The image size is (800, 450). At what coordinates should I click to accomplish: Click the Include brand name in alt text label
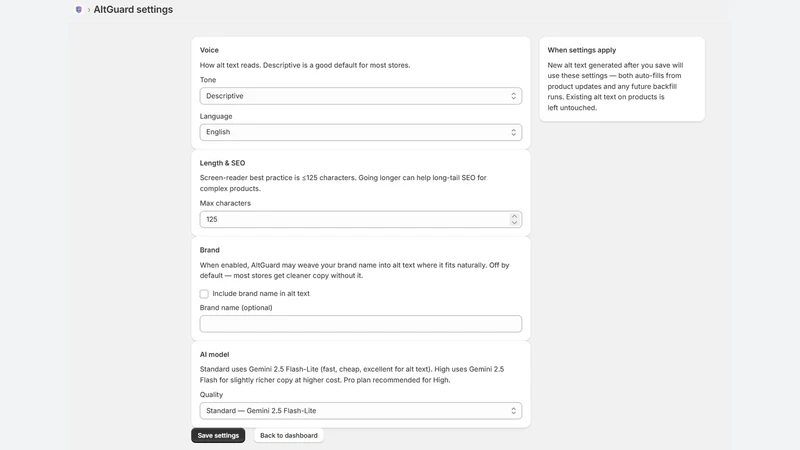click(261, 293)
